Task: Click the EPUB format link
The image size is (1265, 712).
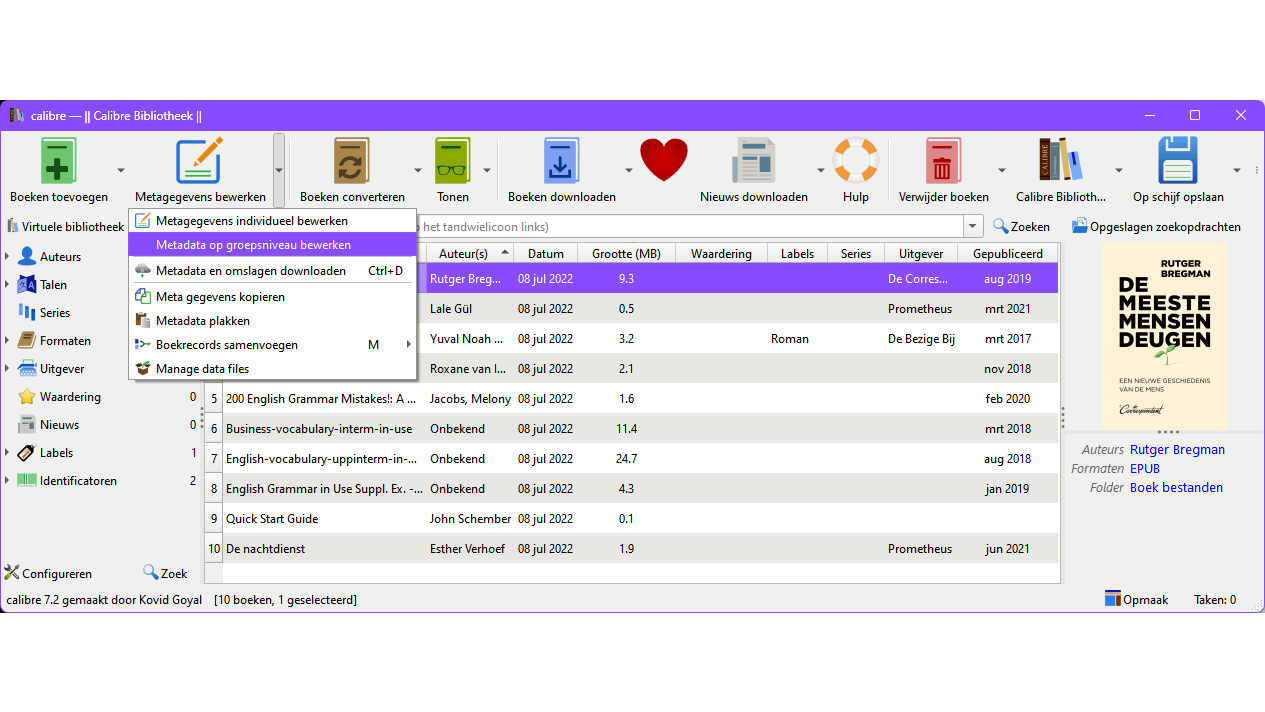Action: [x=1145, y=469]
